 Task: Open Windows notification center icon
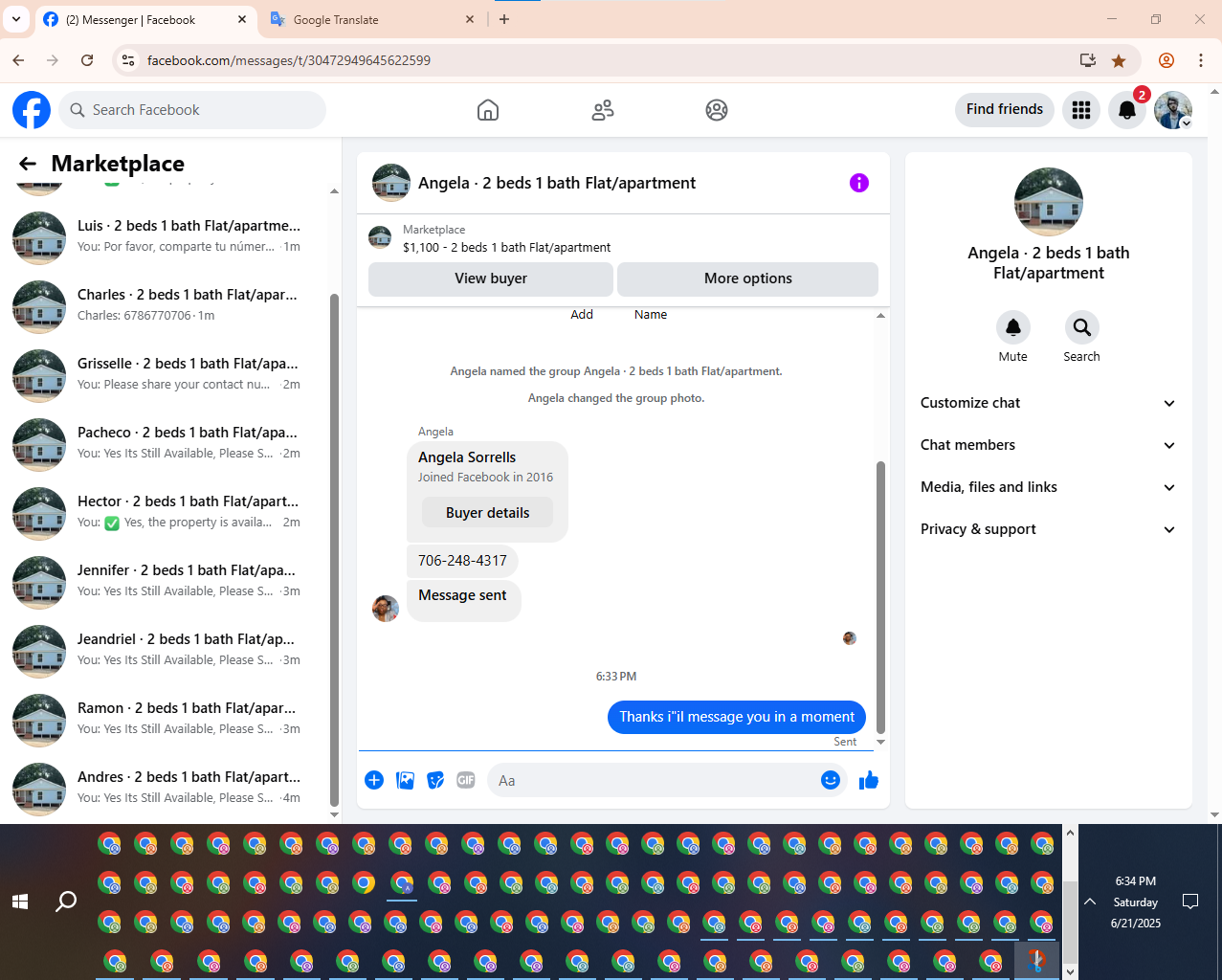tap(1190, 902)
